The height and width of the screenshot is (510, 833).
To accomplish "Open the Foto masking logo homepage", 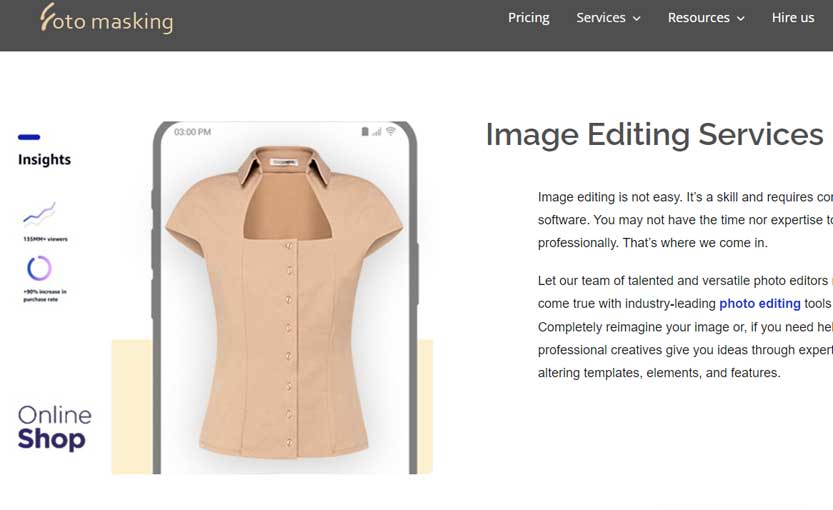I will tap(106, 19).
